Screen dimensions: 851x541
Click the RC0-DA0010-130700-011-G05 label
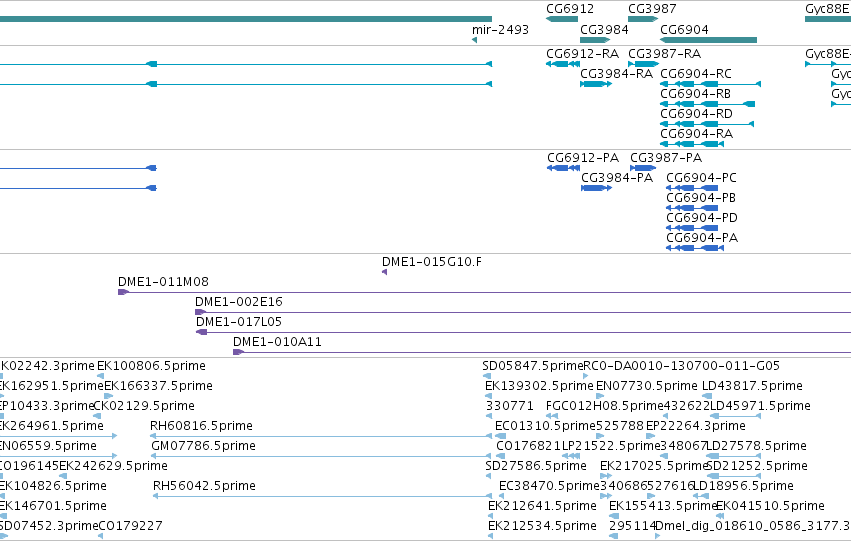681,366
